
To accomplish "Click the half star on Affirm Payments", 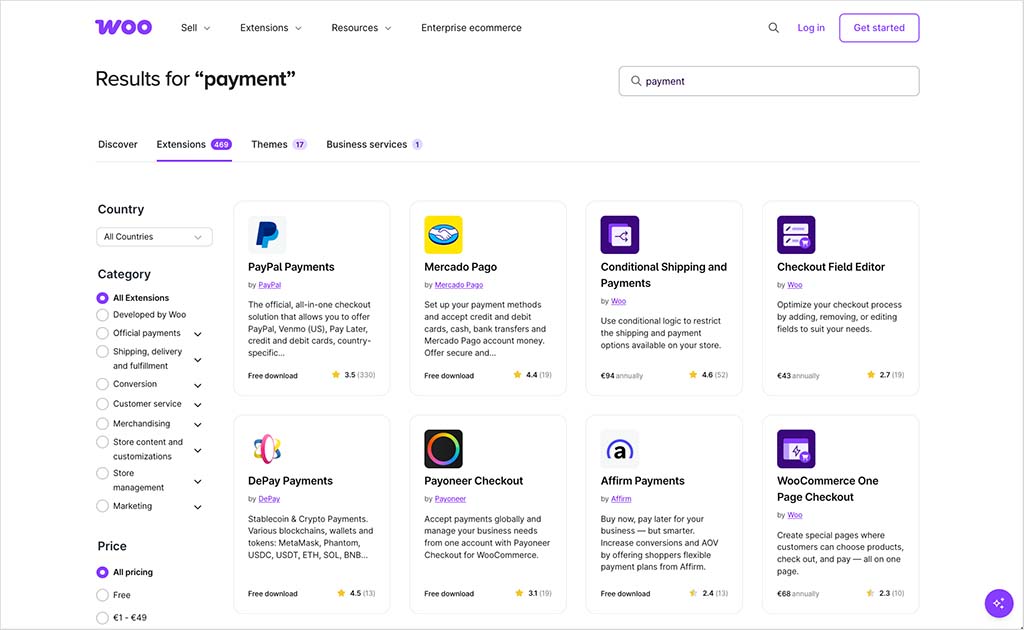I will [693, 593].
